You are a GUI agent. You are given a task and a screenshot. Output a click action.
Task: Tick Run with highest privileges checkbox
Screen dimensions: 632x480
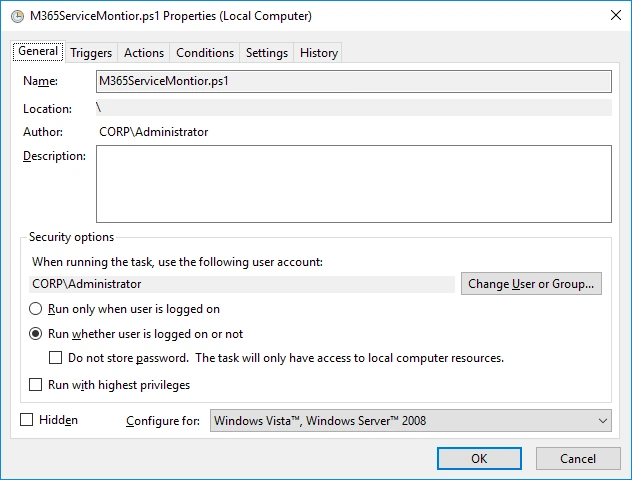point(37,385)
